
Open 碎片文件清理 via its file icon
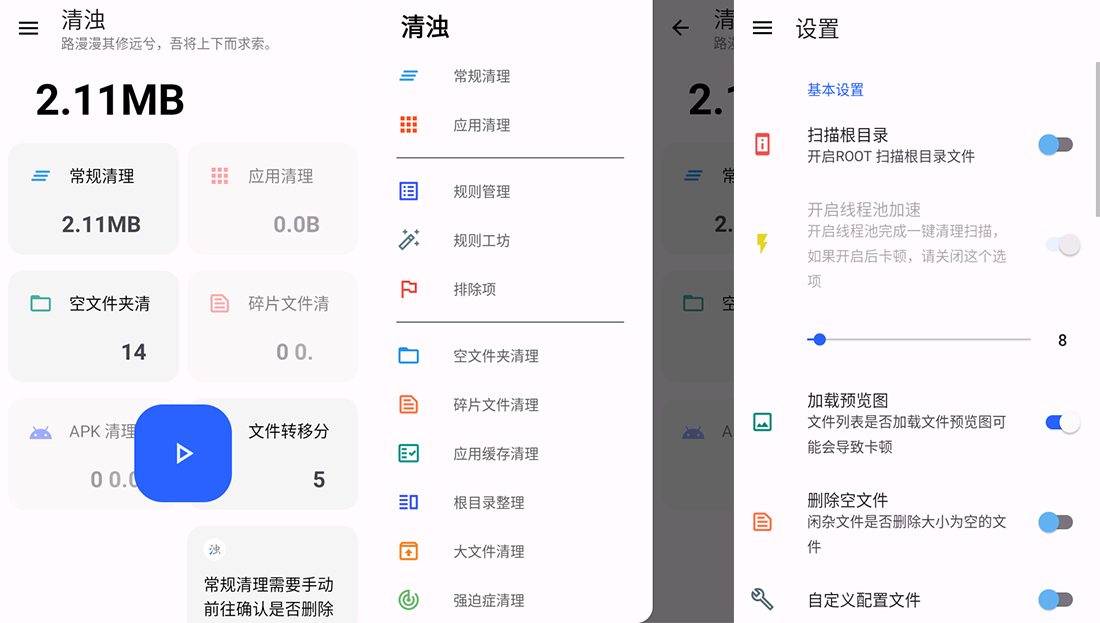tap(410, 404)
